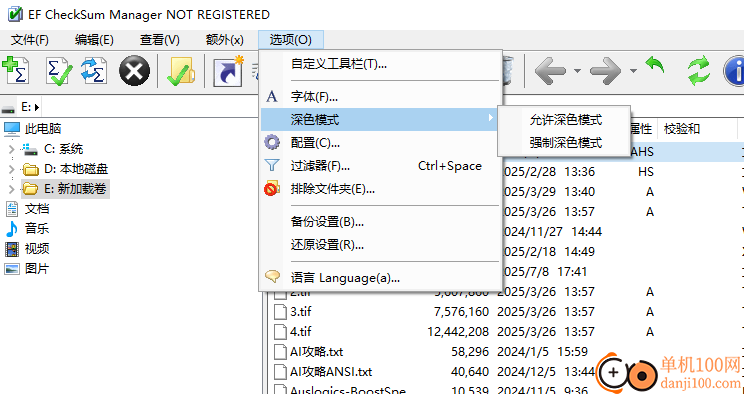744x394 pixels.
Task: Click the forward navigation arrow
Action: (x=605, y=71)
